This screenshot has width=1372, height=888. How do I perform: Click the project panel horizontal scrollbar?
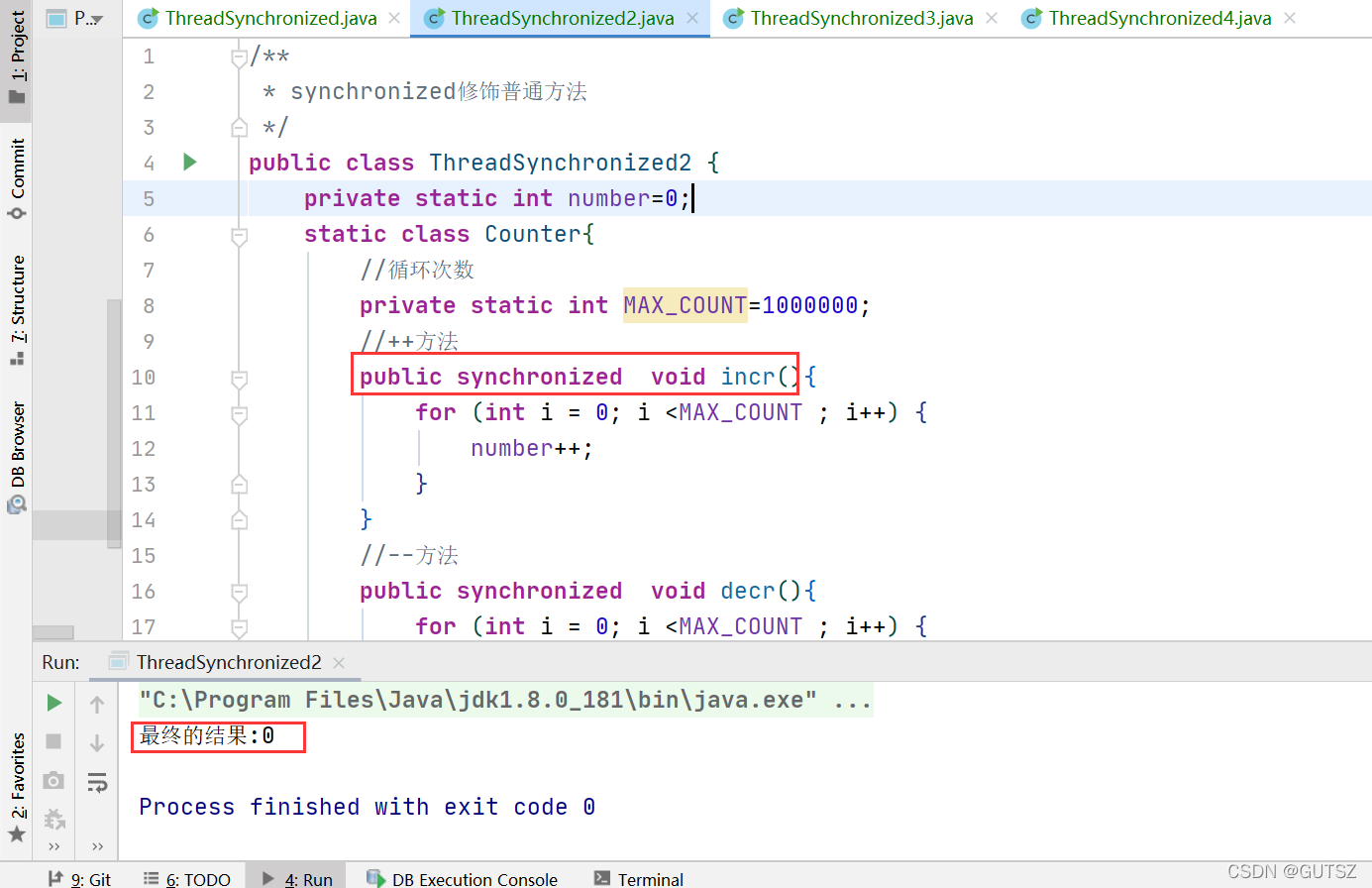pos(53,632)
